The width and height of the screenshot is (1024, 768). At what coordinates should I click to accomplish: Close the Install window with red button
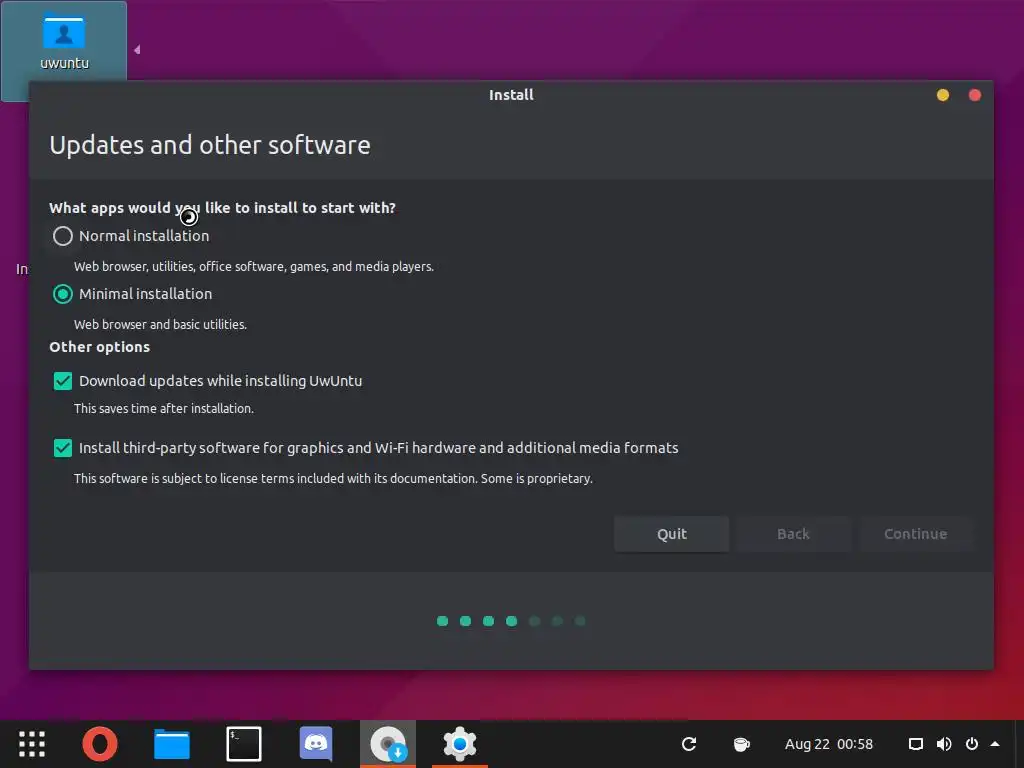(x=974, y=95)
